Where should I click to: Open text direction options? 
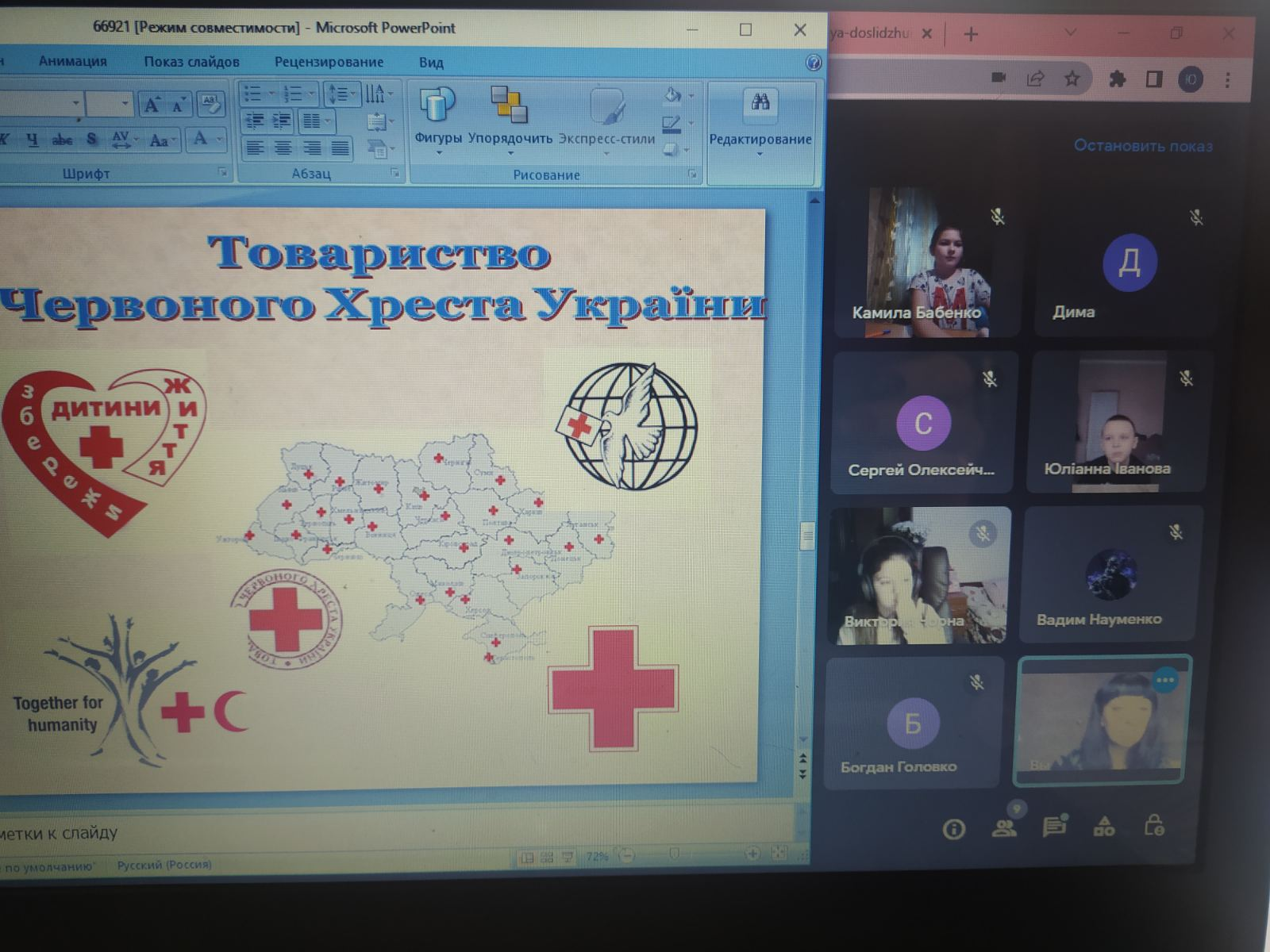tap(379, 94)
